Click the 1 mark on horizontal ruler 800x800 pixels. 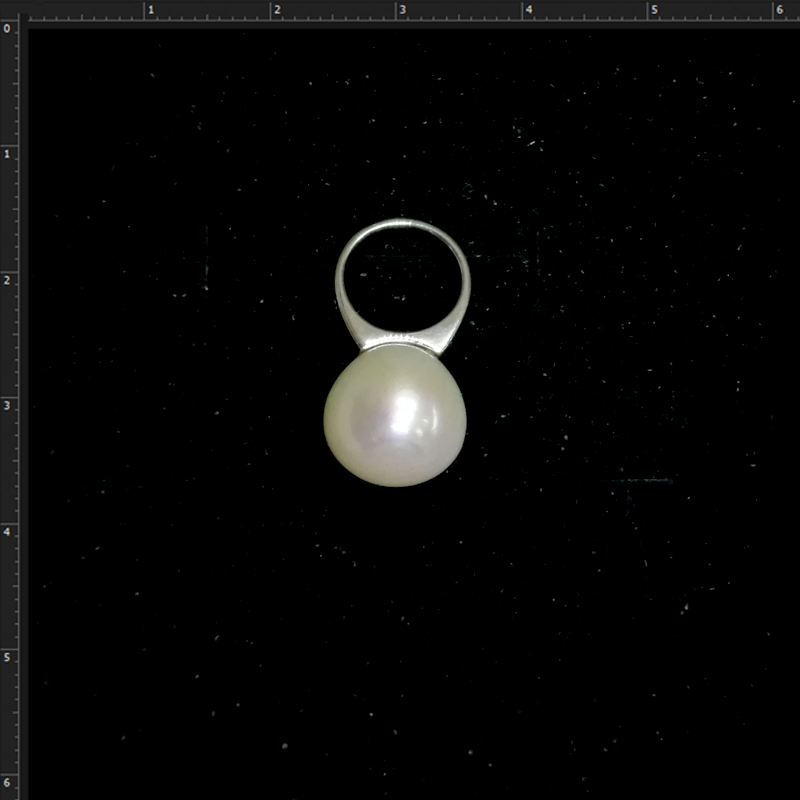pos(151,10)
